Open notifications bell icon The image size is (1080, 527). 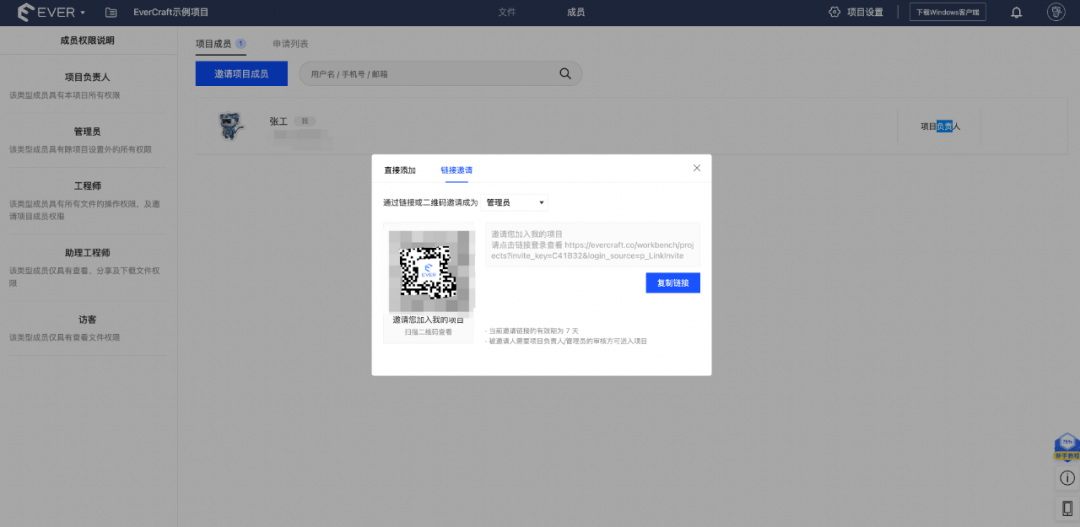(1016, 12)
